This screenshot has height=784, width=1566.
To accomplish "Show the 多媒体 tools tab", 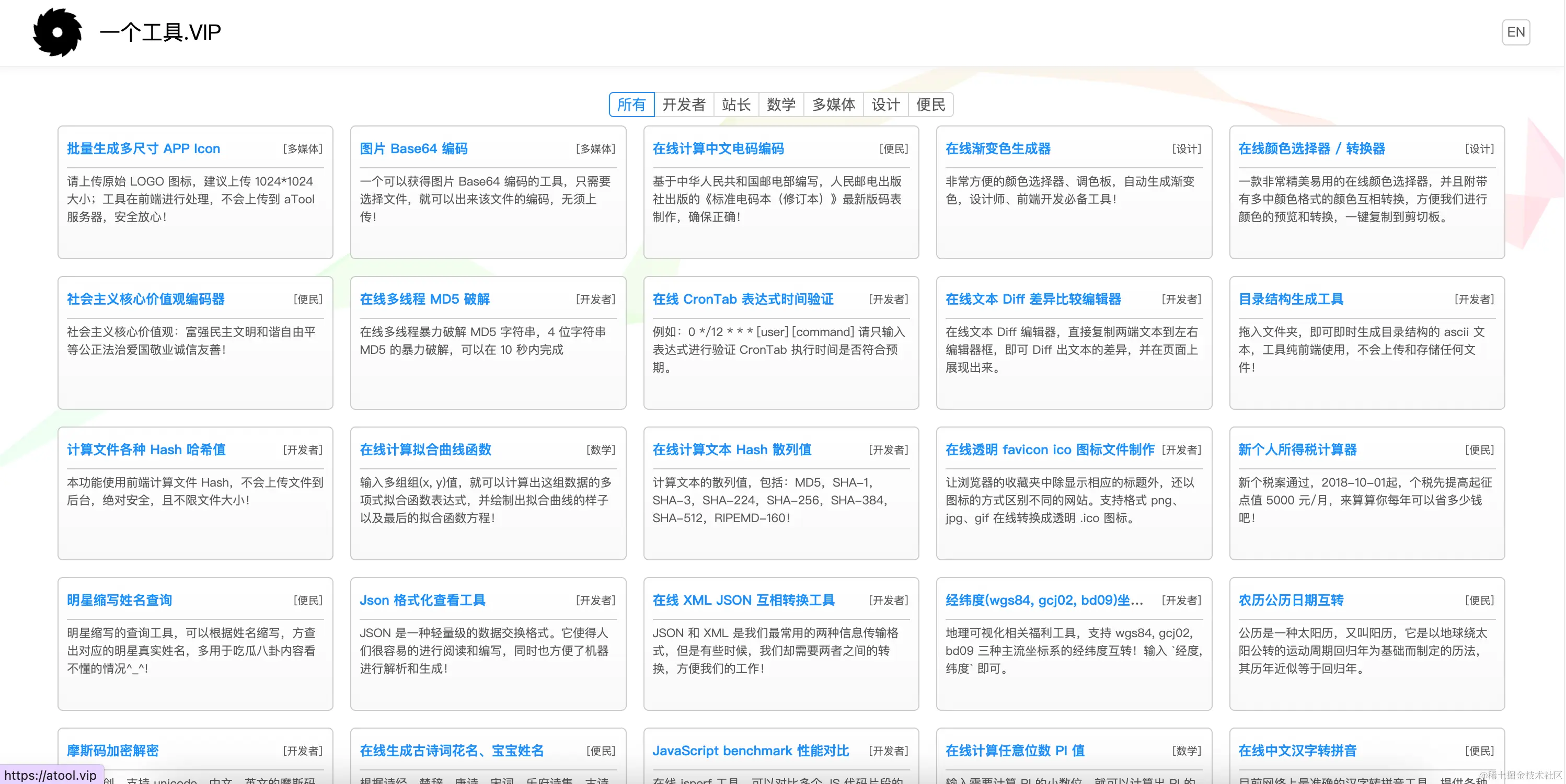I will tap(833, 105).
